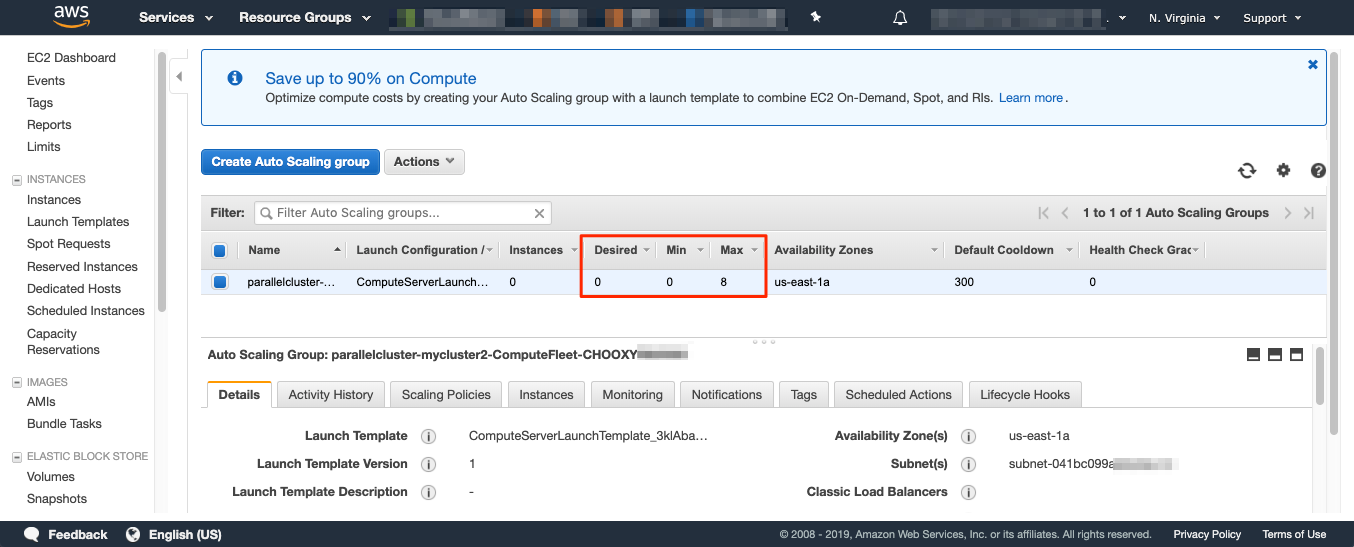Image resolution: width=1354 pixels, height=547 pixels.
Task: Open the Desired column filter arrow
Action: 646,251
